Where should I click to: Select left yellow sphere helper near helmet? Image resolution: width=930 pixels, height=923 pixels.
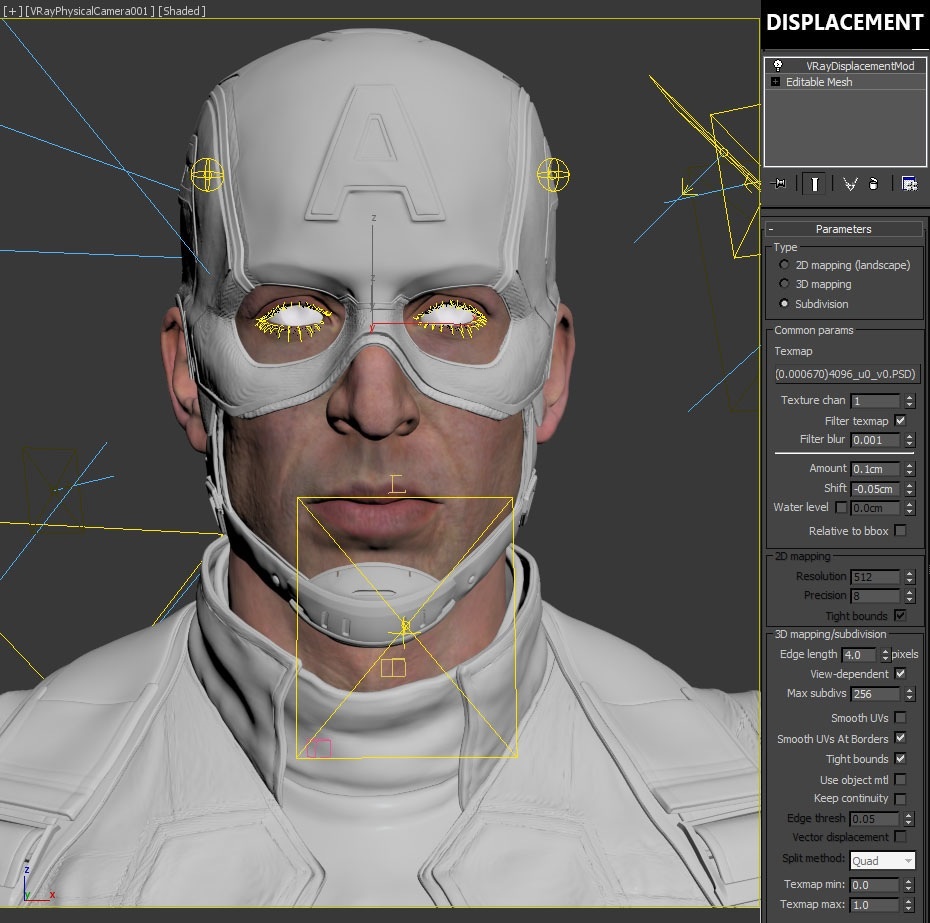click(208, 175)
